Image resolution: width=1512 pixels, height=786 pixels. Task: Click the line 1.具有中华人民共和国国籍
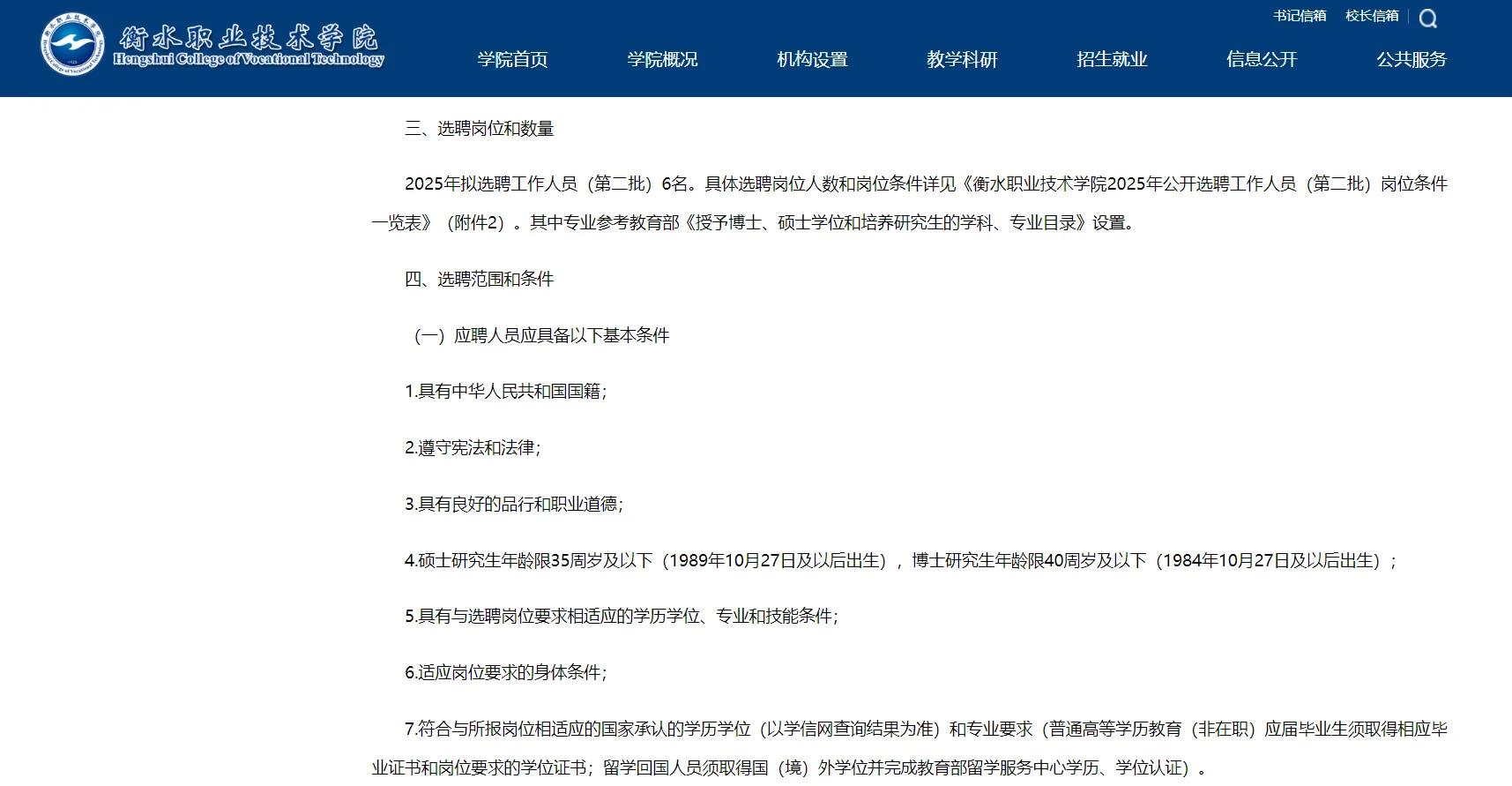[506, 391]
